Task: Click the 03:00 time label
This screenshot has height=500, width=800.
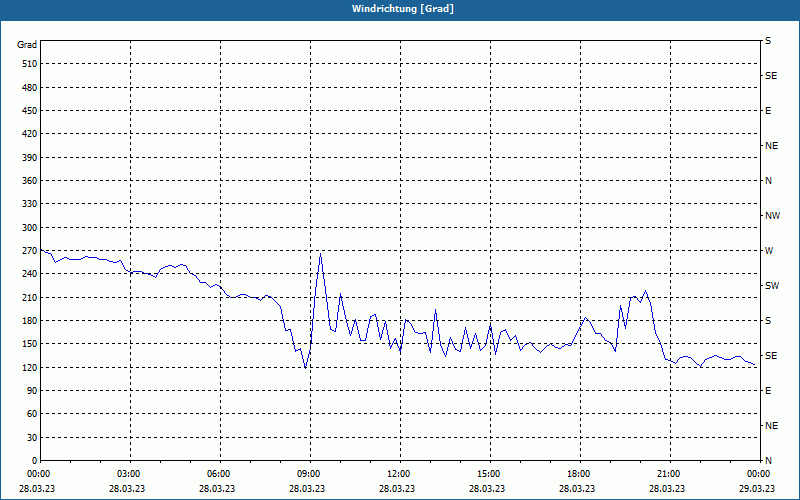Action: pos(130,474)
